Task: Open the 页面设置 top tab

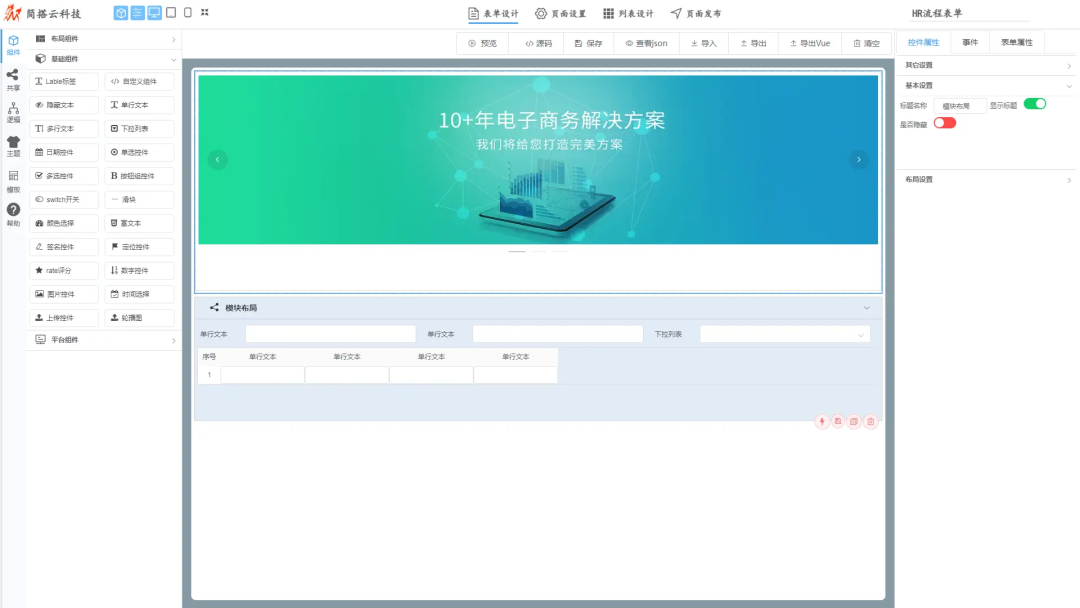Action: tap(561, 14)
